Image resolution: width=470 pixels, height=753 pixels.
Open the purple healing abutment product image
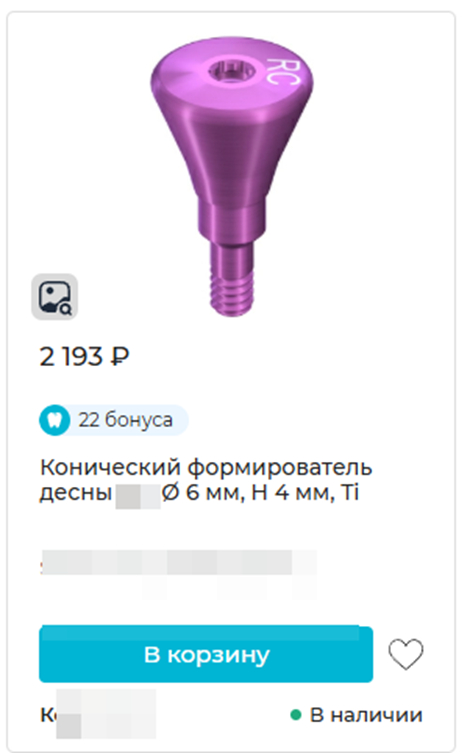pos(232,177)
